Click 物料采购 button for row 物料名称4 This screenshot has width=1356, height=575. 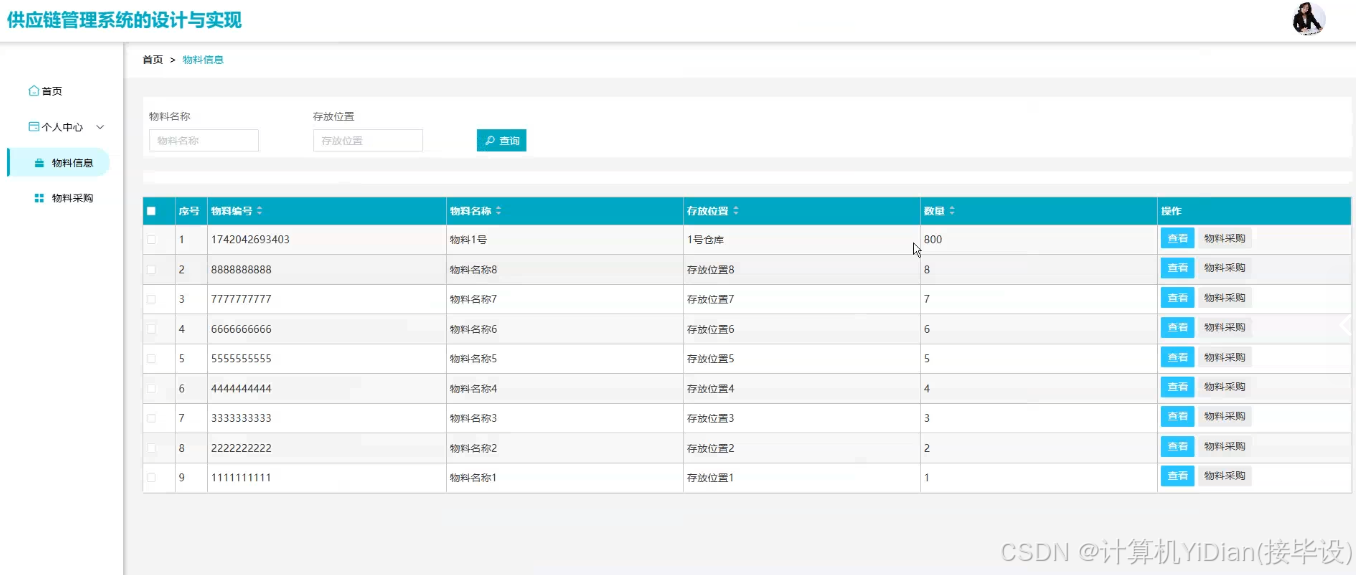1225,387
